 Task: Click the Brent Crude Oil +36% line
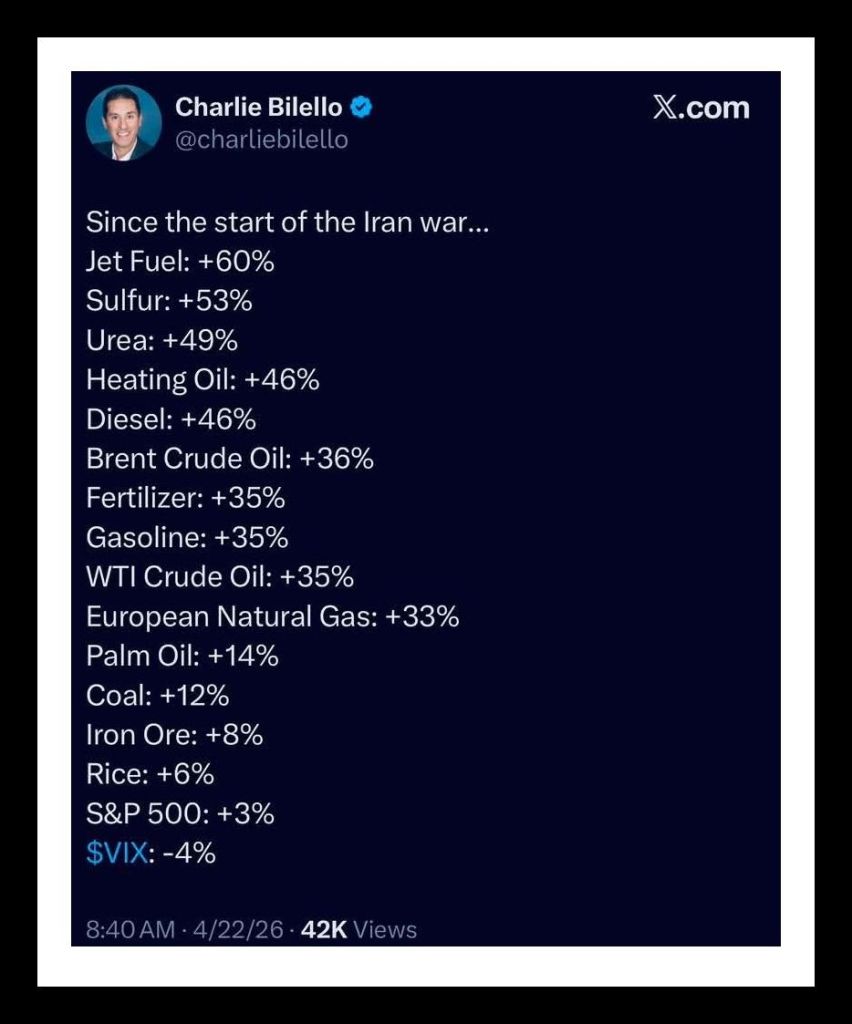tap(230, 459)
